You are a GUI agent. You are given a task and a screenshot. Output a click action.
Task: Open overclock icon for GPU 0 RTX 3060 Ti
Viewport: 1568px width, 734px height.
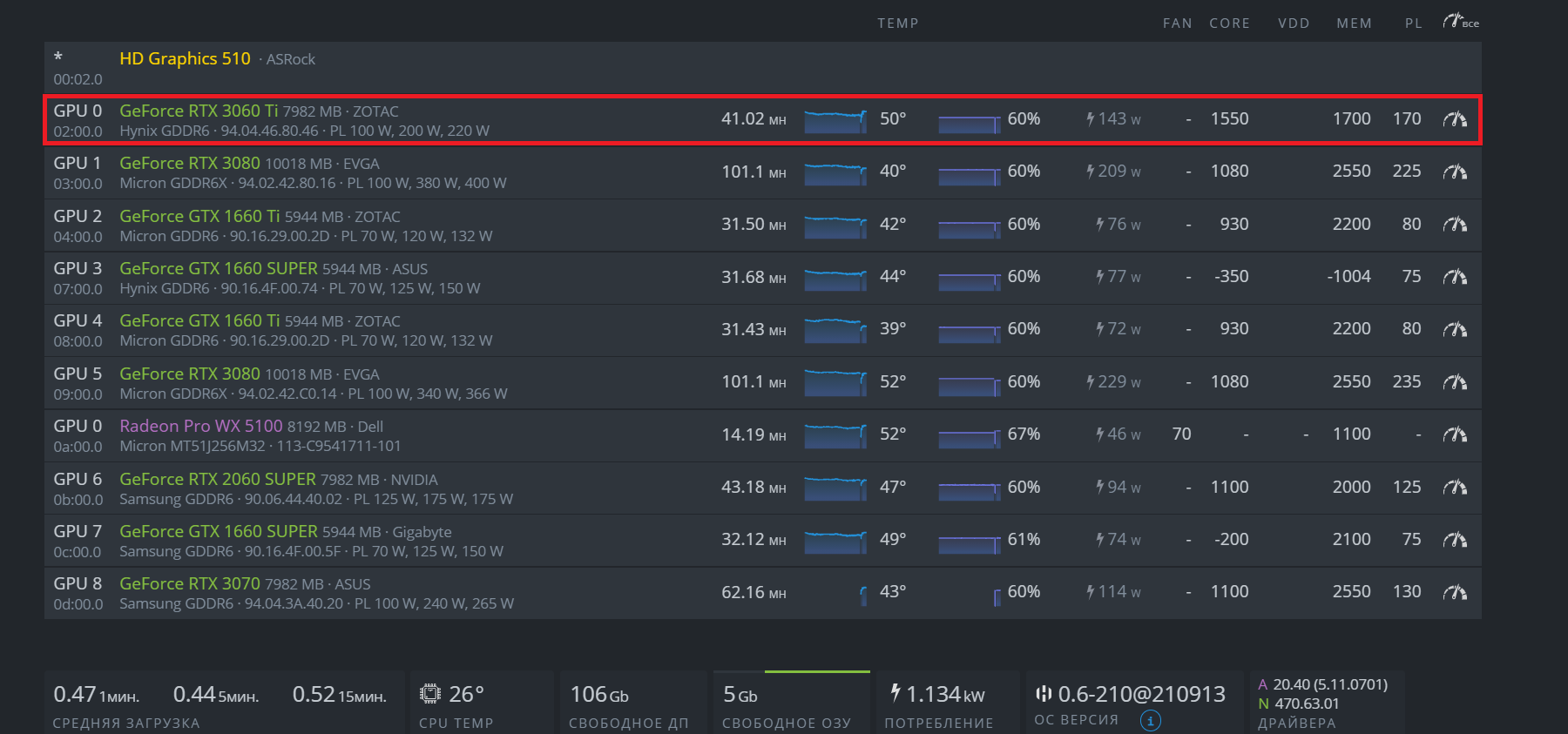pyautogui.click(x=1455, y=119)
